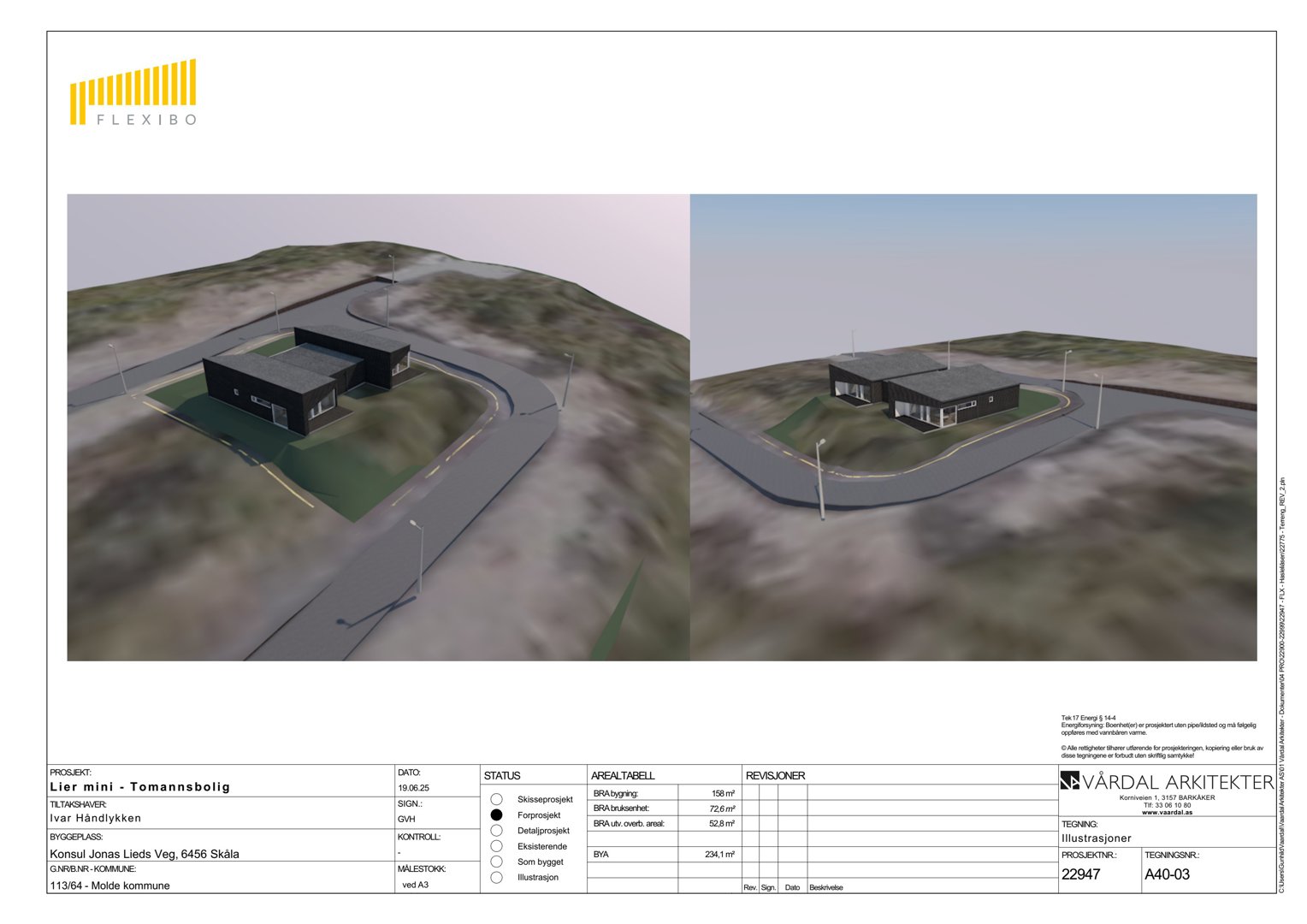Click the Eksisterende status circle
This screenshot has width=1307, height=924.
click(x=497, y=845)
